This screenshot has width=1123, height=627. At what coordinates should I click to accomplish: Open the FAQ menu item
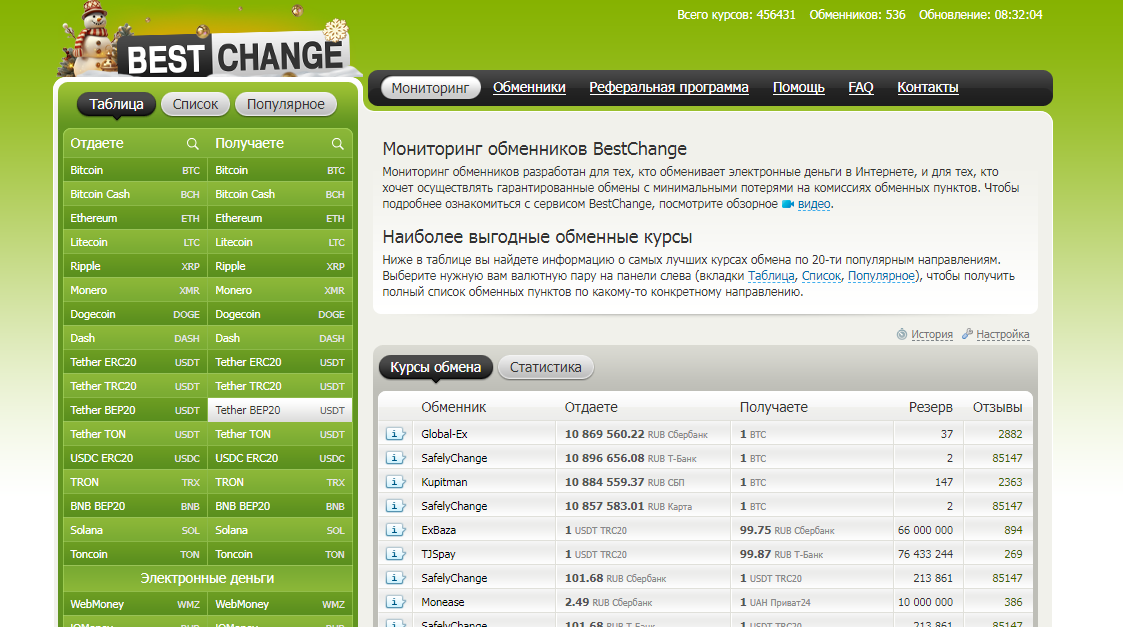coord(861,87)
